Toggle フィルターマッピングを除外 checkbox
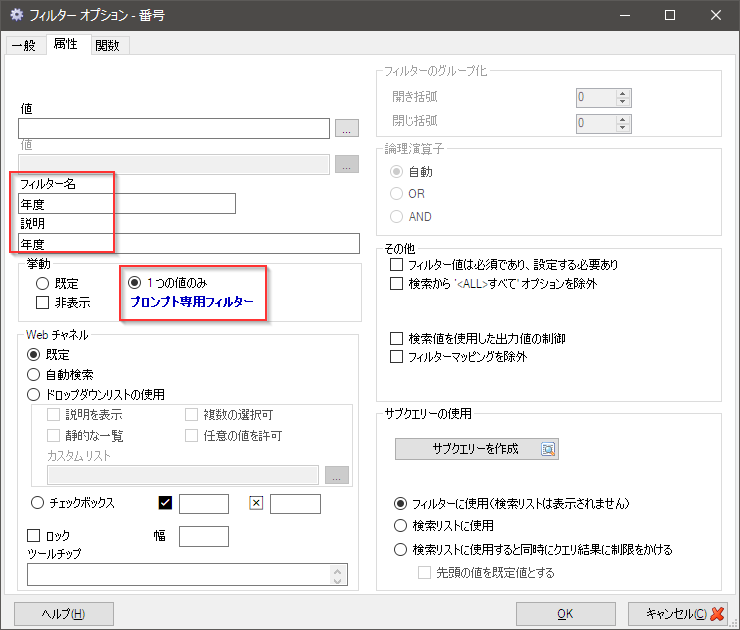This screenshot has height=630, width=740. (396, 356)
